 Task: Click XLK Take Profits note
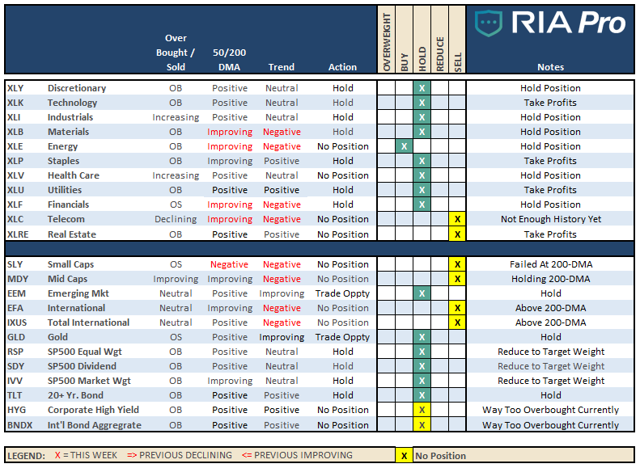click(x=550, y=103)
